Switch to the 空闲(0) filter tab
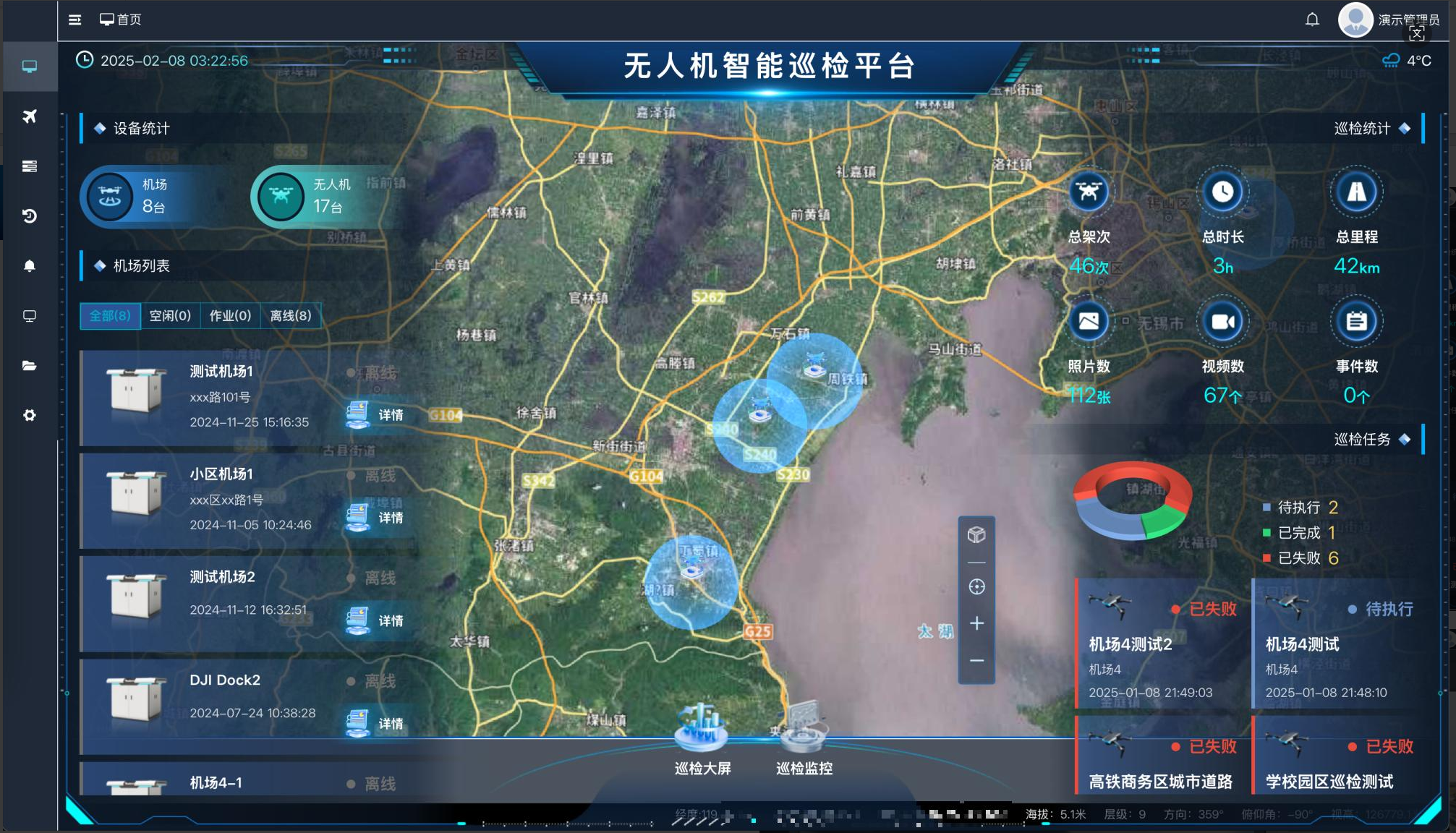 point(170,316)
